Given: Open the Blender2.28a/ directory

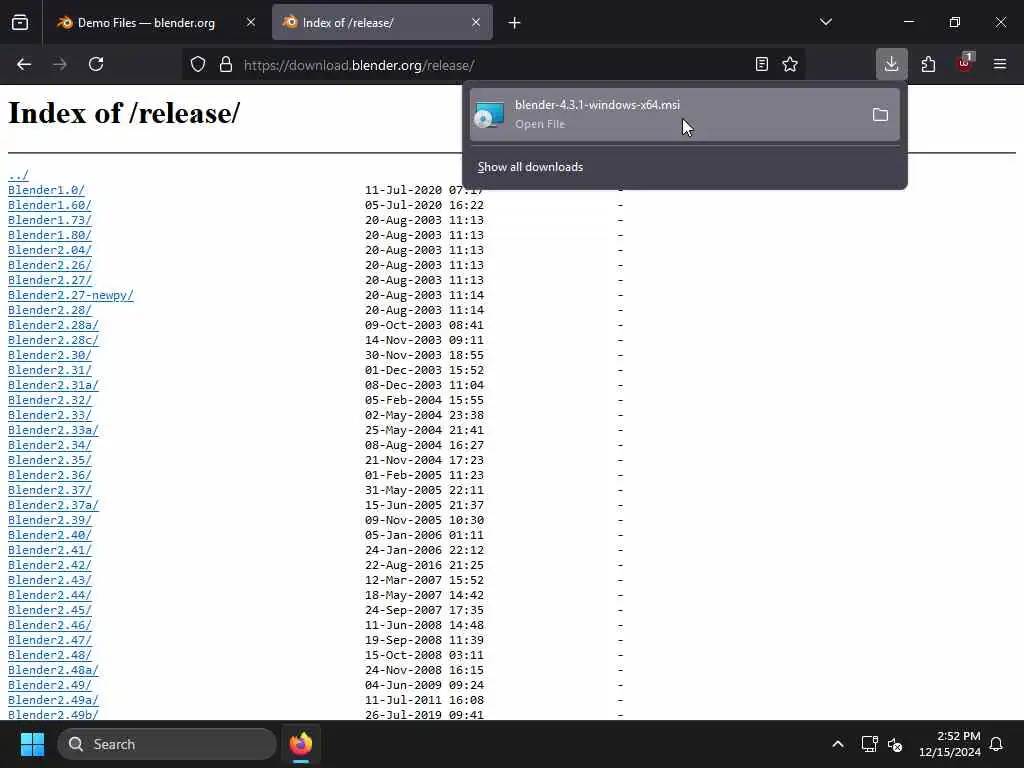Looking at the screenshot, I should (x=53, y=325).
